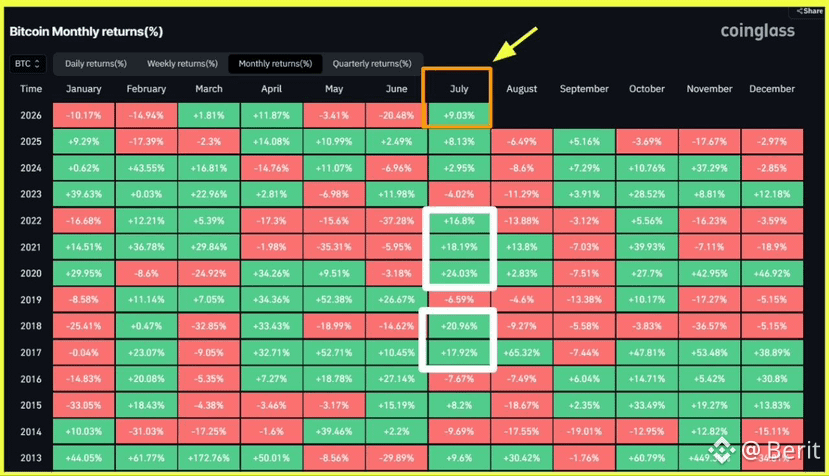Click the +39.93% cell for October 2021
Image resolution: width=829 pixels, height=476 pixels.
pos(647,247)
